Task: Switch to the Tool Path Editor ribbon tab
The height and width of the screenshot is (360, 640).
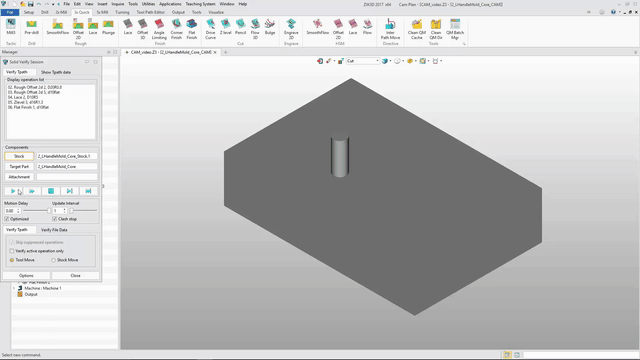Action: [x=151, y=12]
